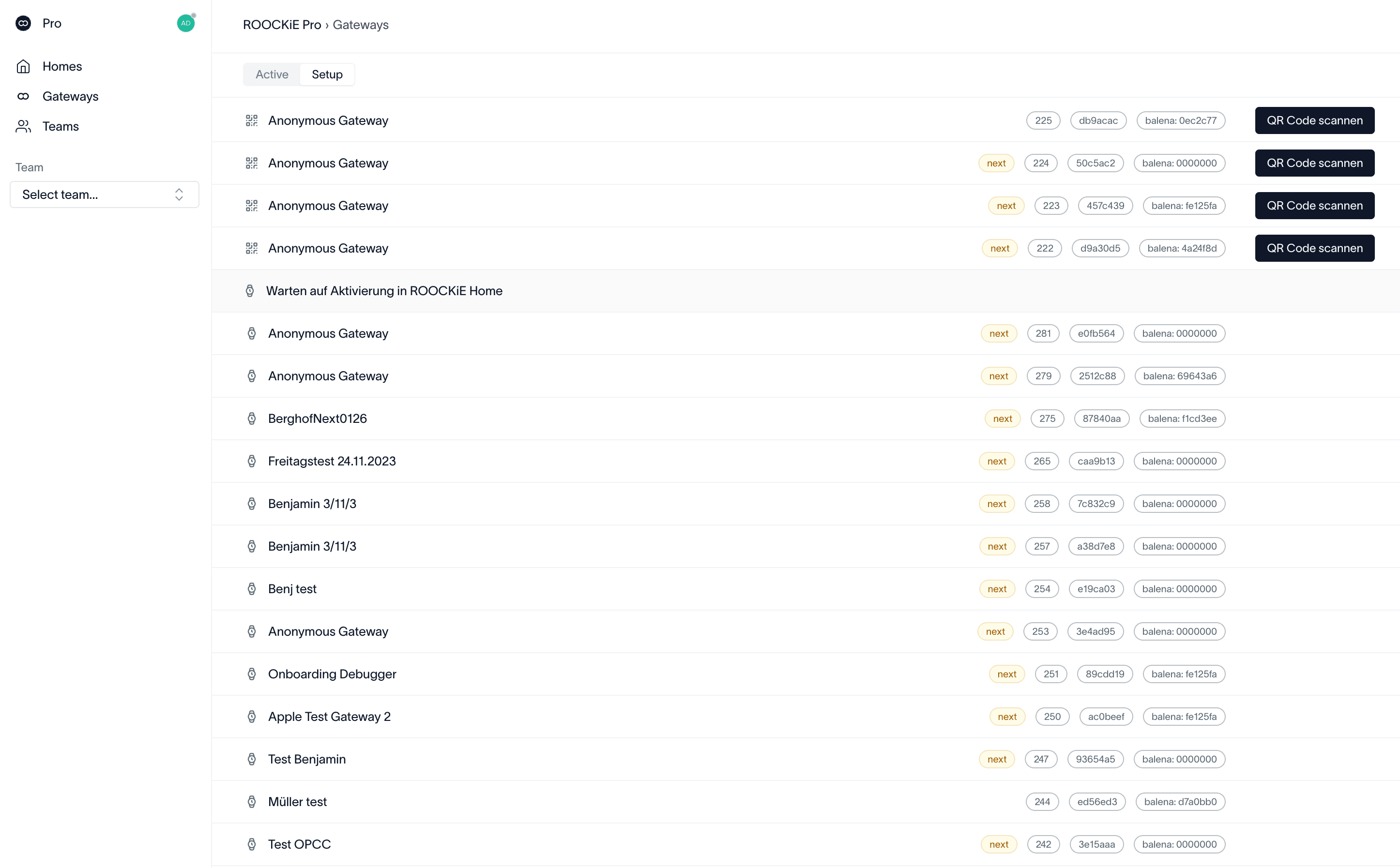Open Teams in the sidebar menu
1400x868 pixels.
61,126
